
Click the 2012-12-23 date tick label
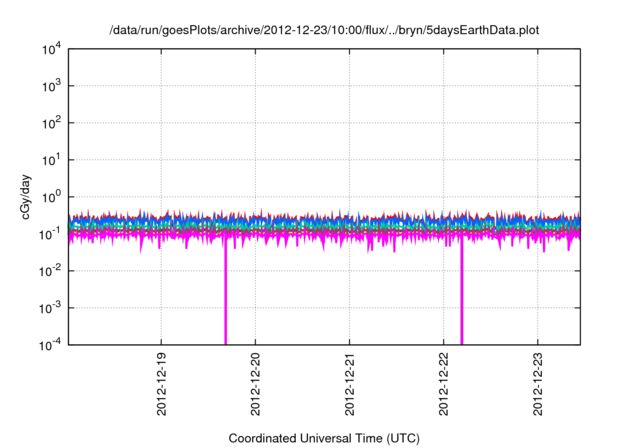coord(538,384)
